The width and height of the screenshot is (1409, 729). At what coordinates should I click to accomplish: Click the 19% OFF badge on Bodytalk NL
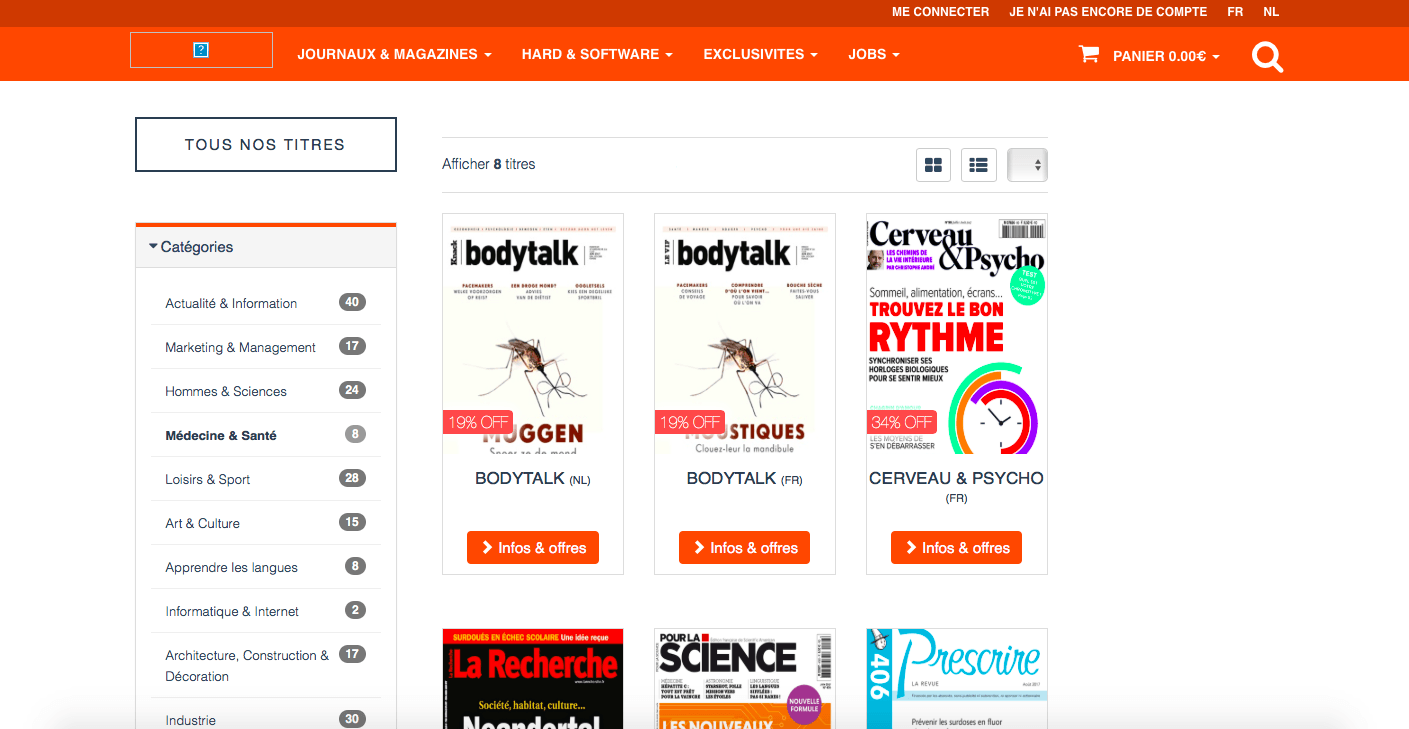click(x=477, y=422)
